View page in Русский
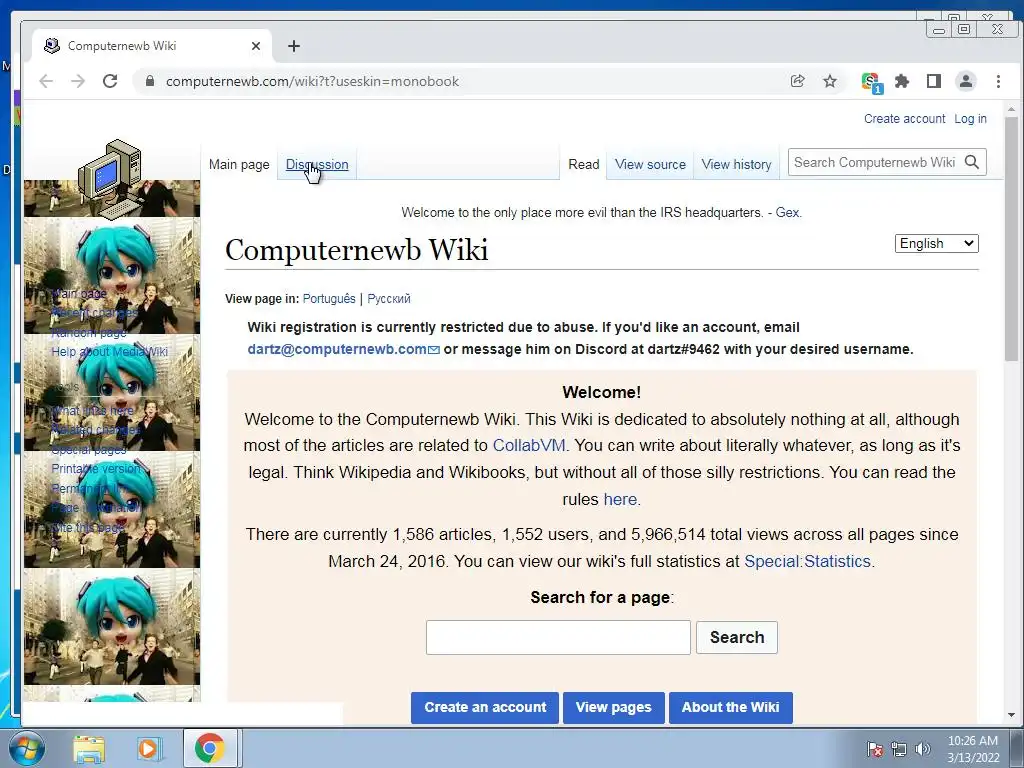The height and width of the screenshot is (768, 1024). 389,298
